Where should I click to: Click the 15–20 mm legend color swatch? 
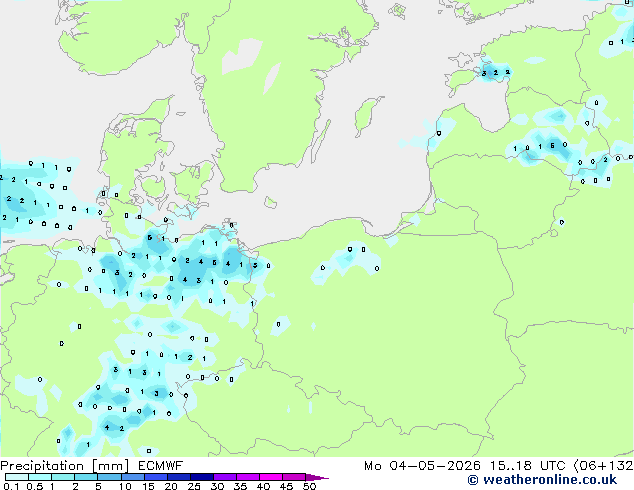[x=155, y=477]
